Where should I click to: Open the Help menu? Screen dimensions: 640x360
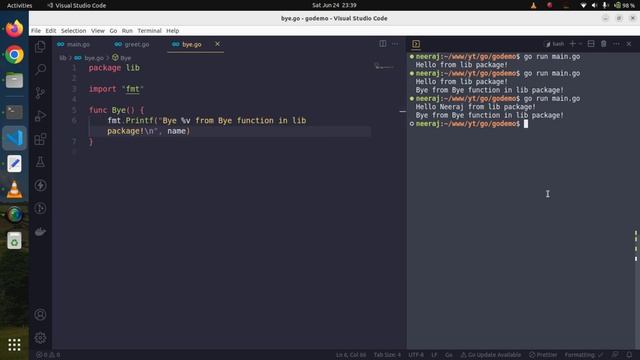(x=173, y=31)
